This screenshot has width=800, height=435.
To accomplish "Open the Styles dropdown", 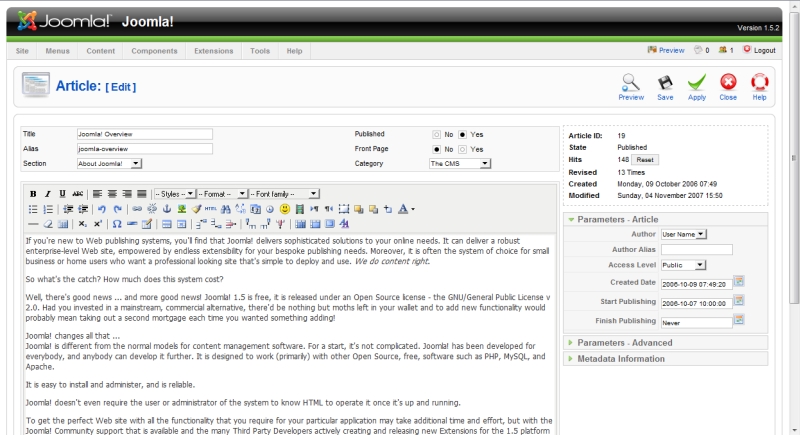I will click(174, 194).
